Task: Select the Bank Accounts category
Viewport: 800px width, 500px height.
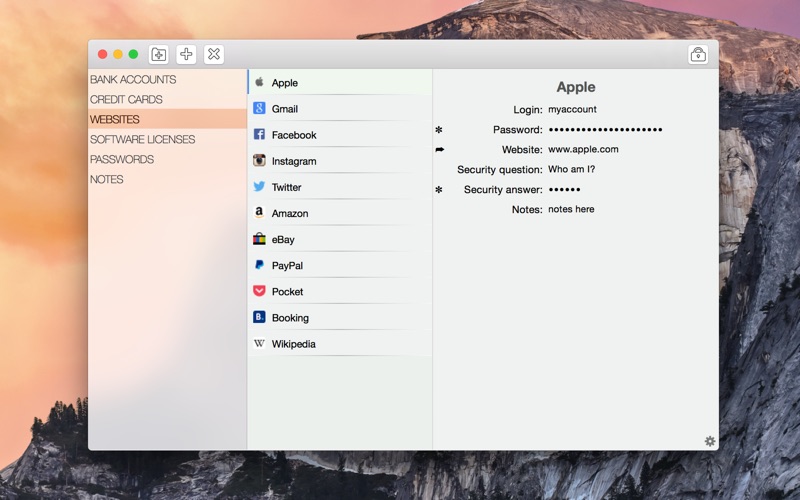Action: [x=133, y=80]
